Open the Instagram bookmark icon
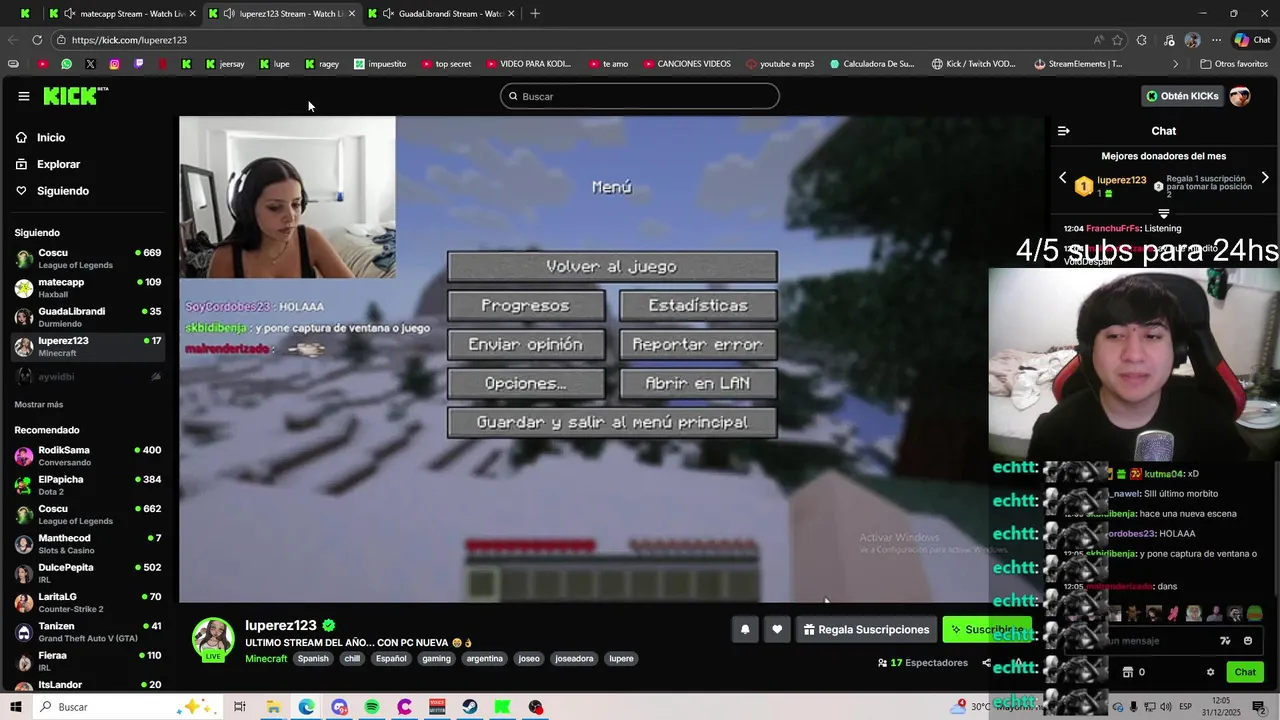Image resolution: width=1280 pixels, height=720 pixels. pos(114,64)
